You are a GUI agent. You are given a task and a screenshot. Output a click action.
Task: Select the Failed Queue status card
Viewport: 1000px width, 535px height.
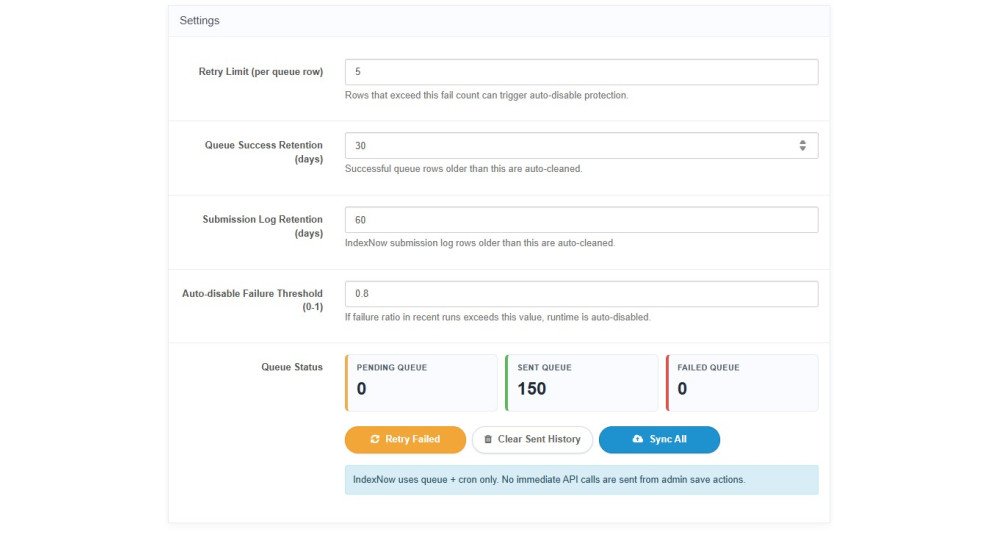click(742, 383)
